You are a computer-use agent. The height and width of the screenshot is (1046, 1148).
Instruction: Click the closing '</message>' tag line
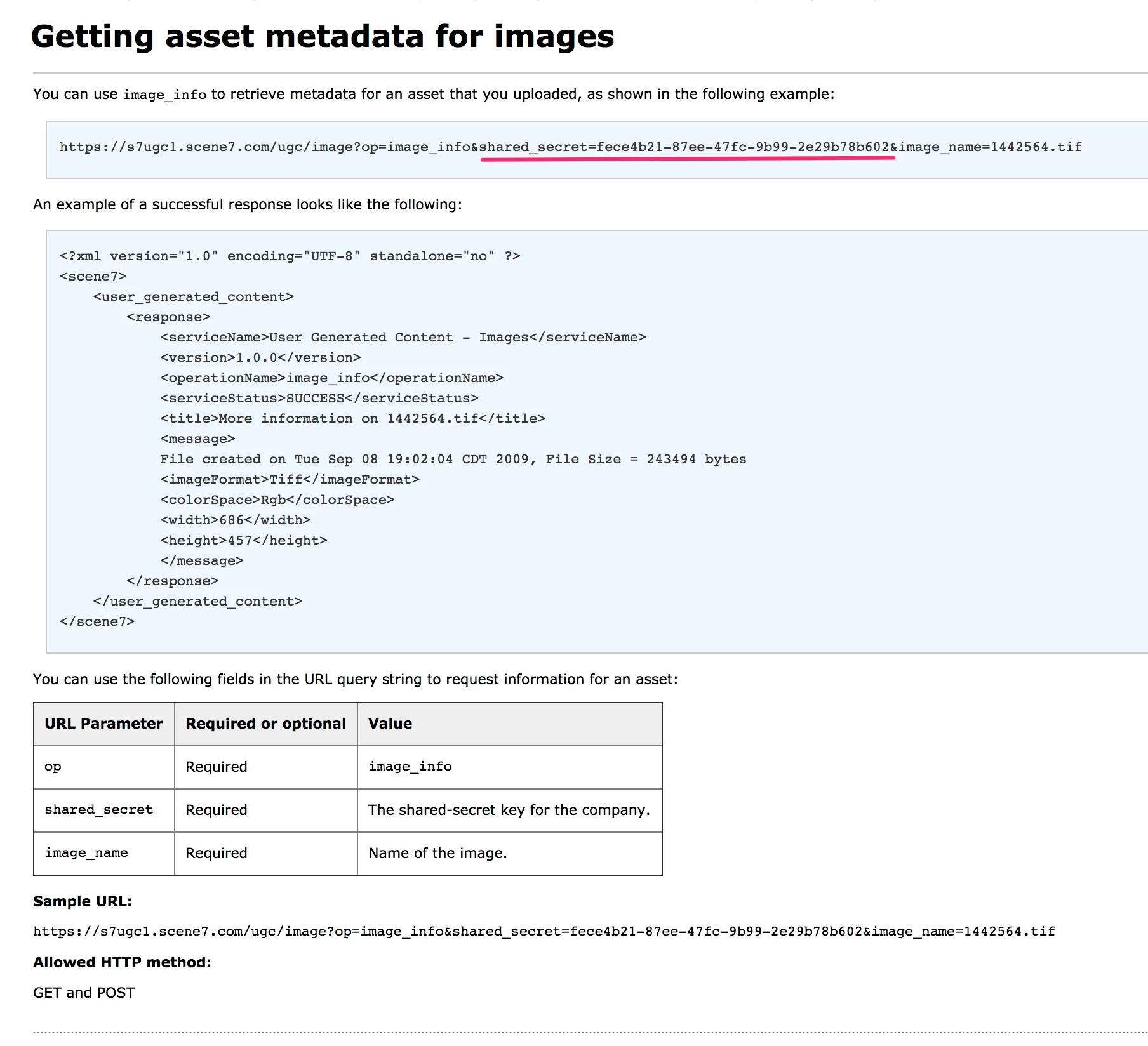point(202,560)
